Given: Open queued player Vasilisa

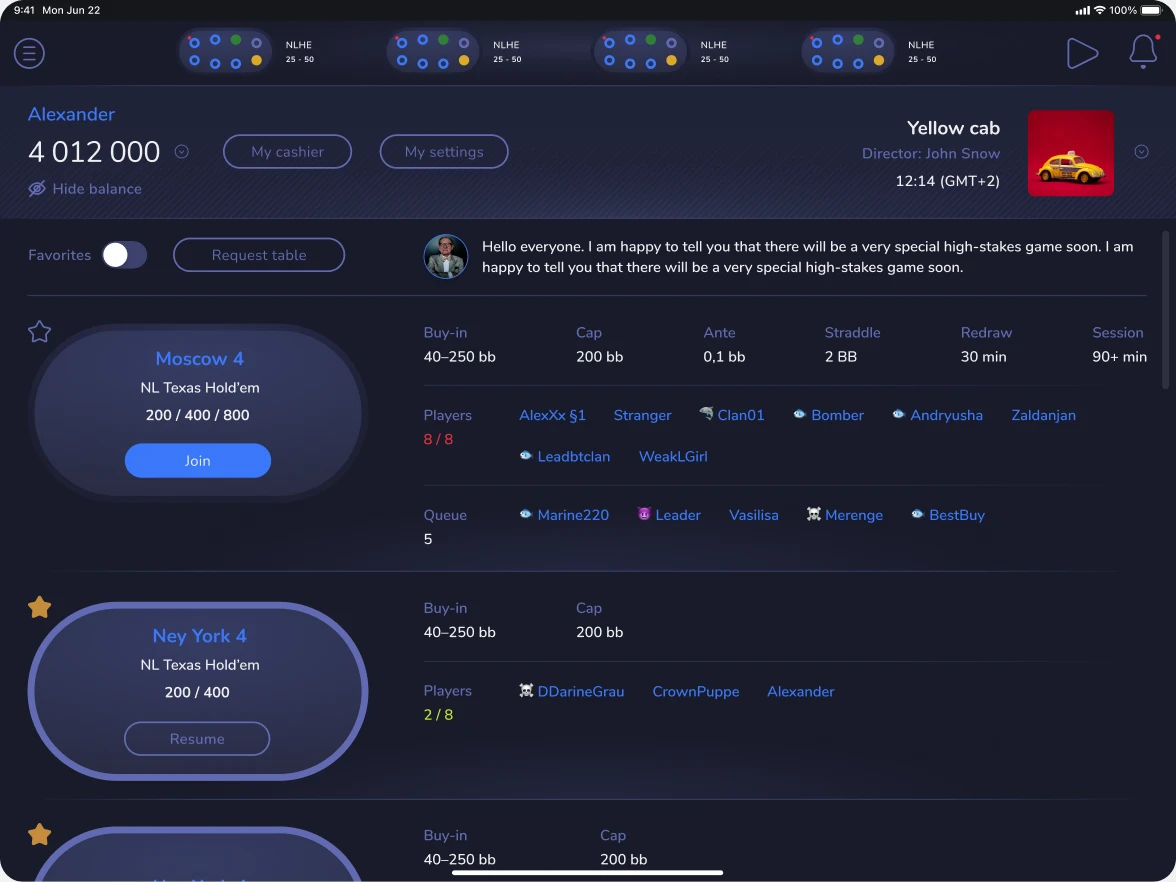Looking at the screenshot, I should coord(754,514).
